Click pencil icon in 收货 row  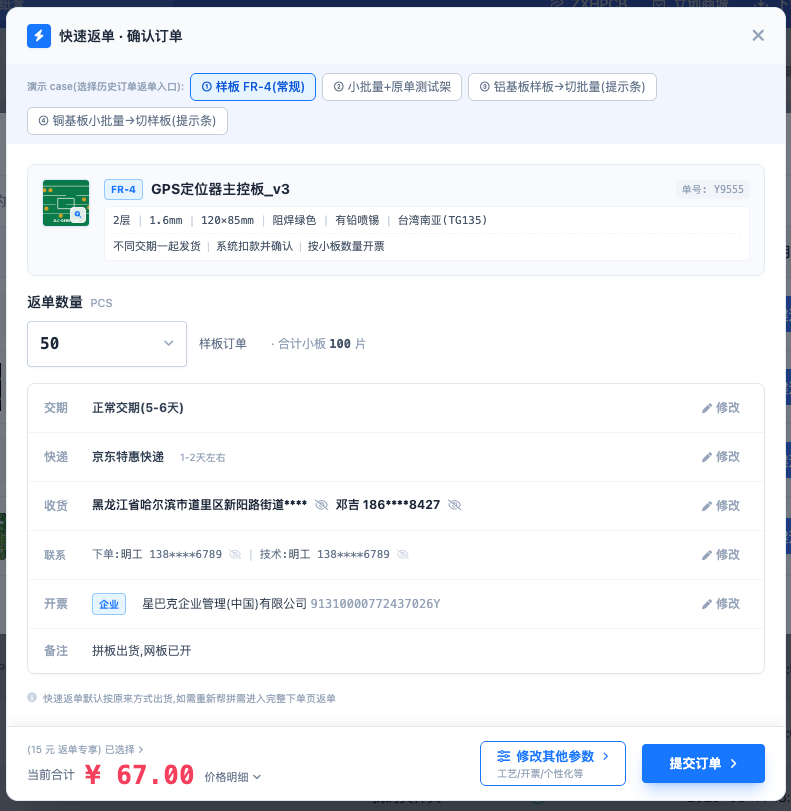click(707, 506)
